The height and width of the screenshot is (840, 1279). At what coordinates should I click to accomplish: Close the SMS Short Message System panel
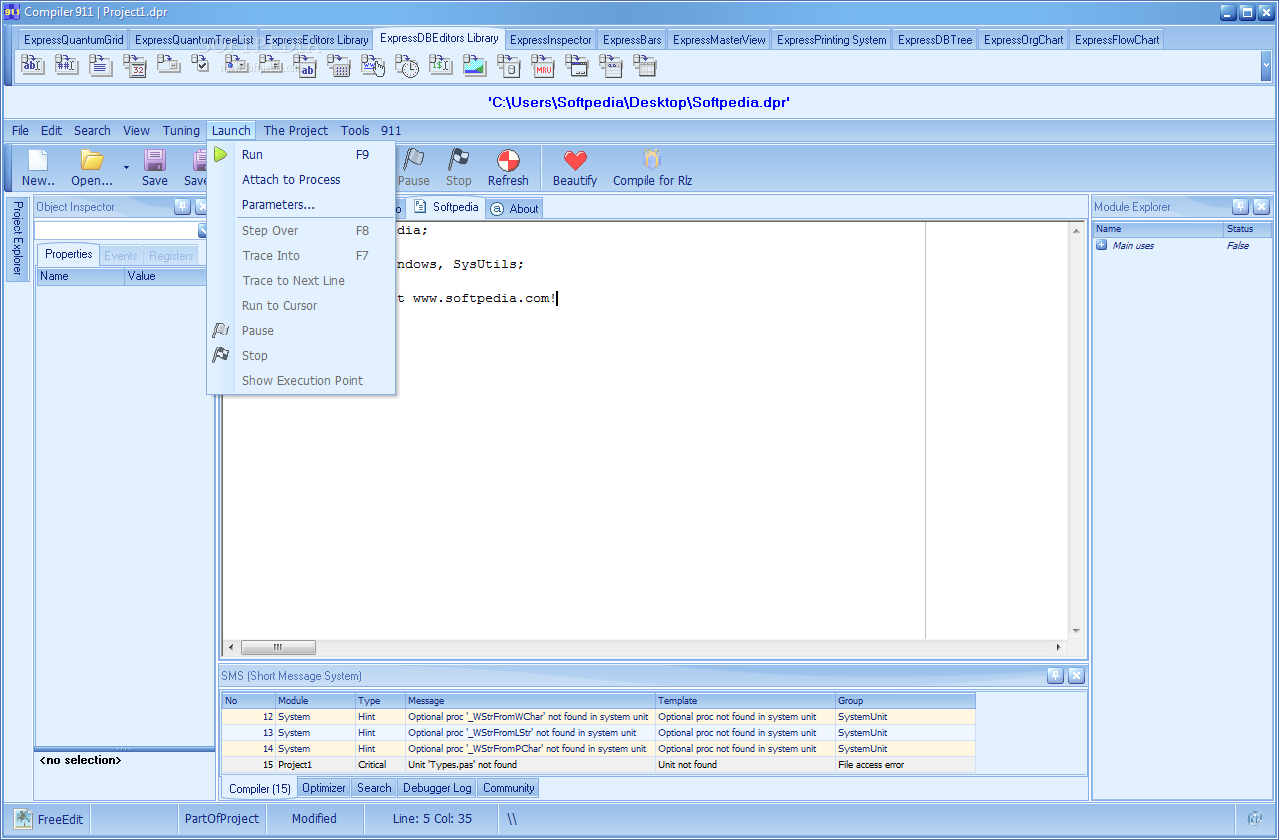[1076, 675]
